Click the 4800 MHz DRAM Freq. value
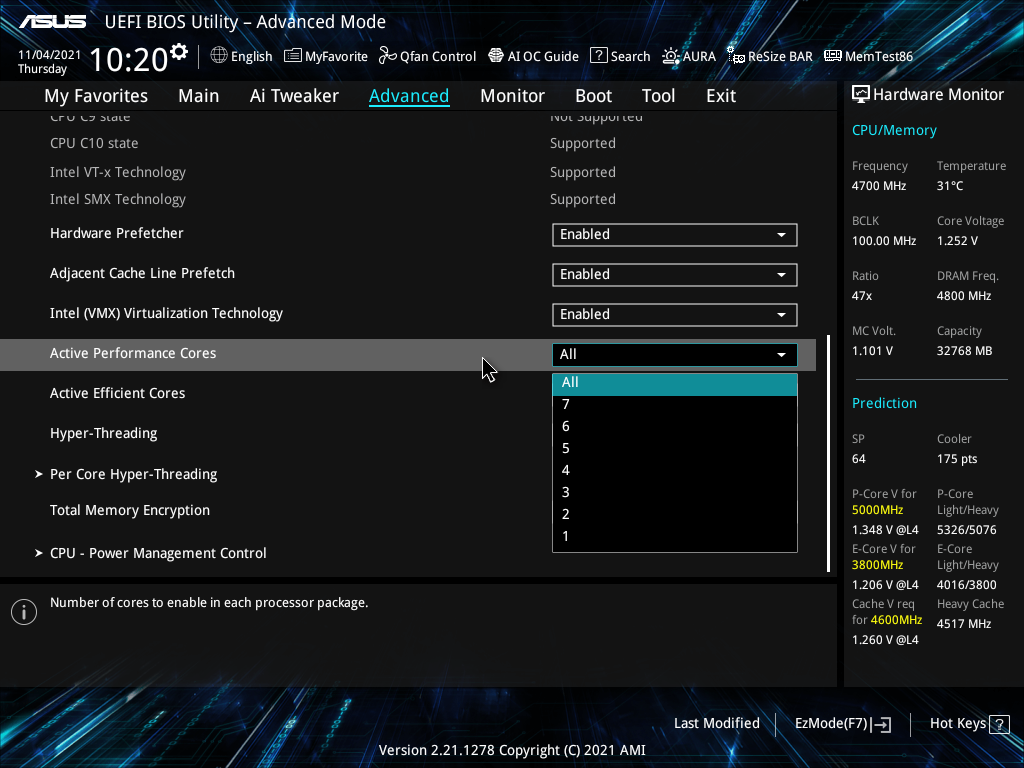Viewport: 1024px width, 768px height. pyautogui.click(x=964, y=296)
